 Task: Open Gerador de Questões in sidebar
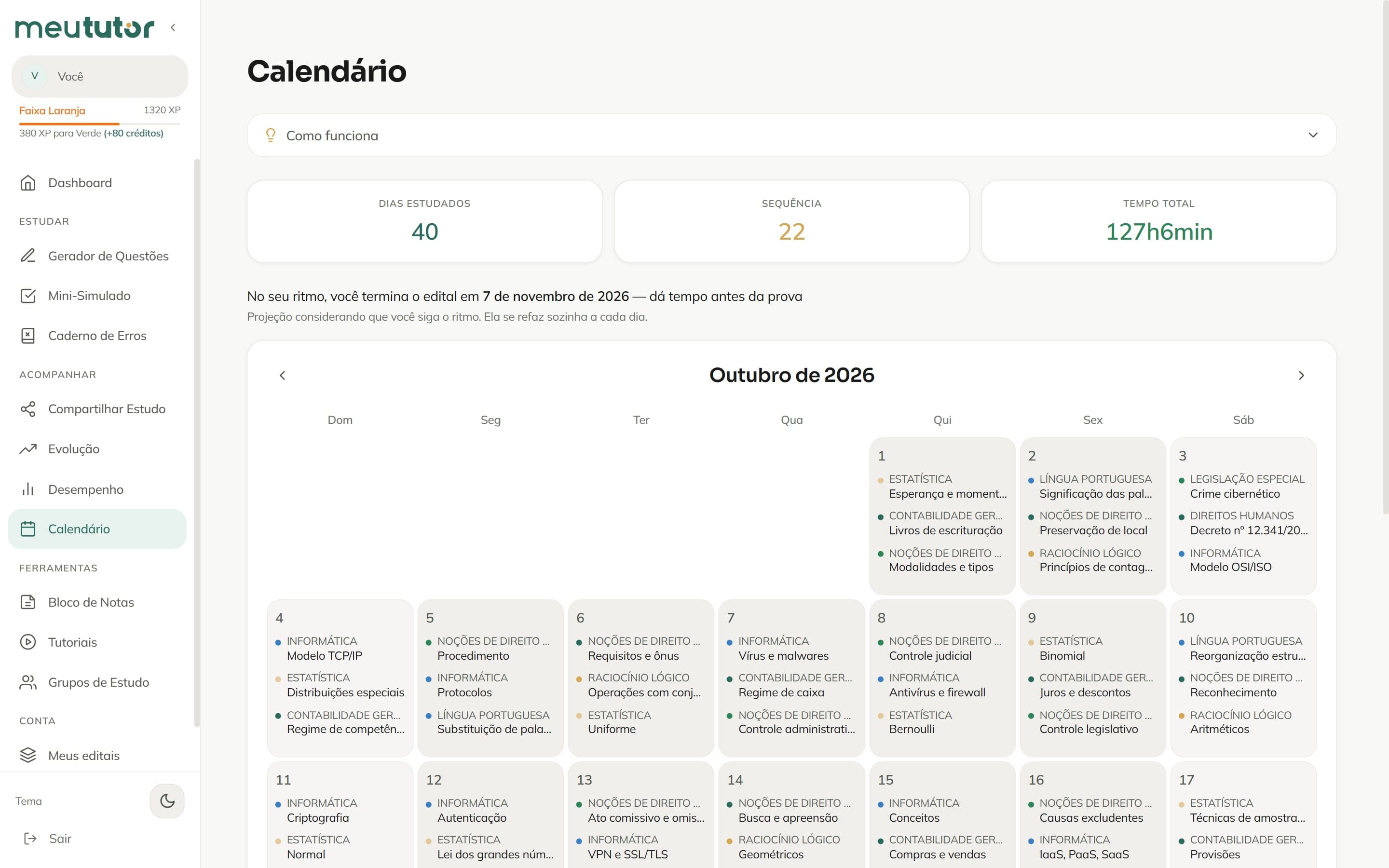(97, 256)
